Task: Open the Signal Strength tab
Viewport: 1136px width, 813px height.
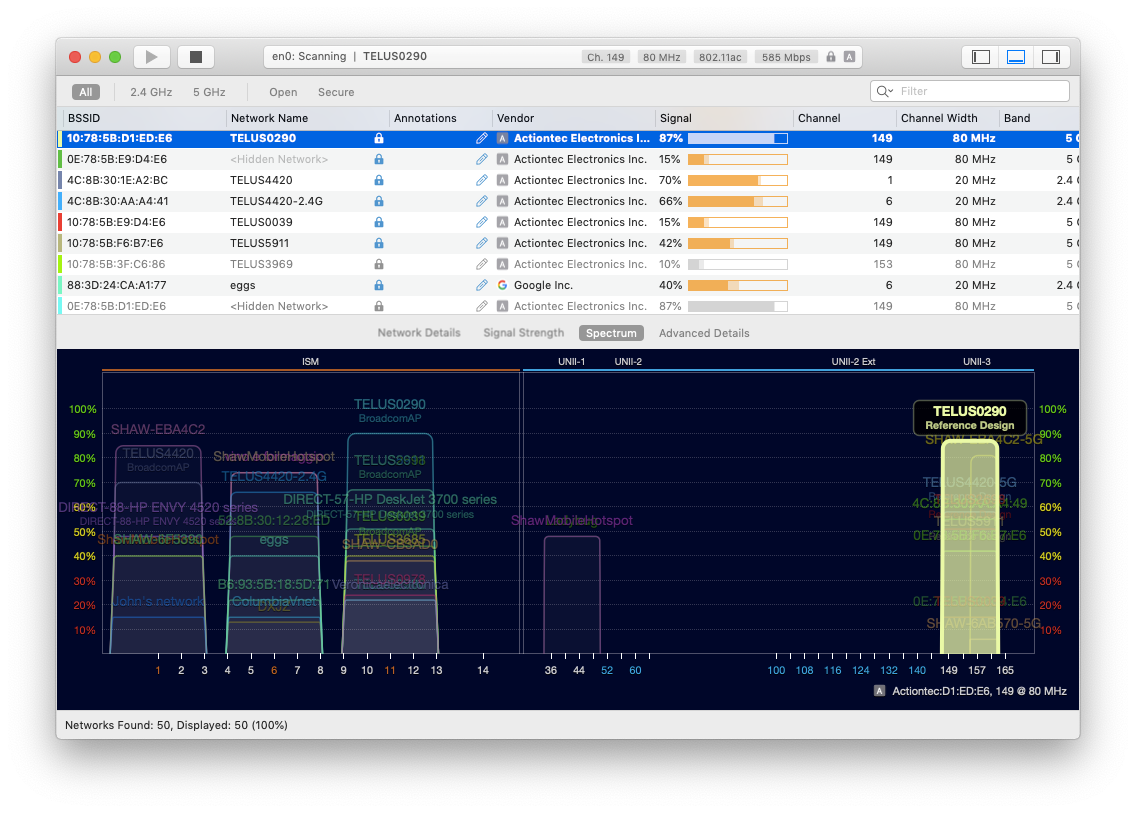Action: 523,333
